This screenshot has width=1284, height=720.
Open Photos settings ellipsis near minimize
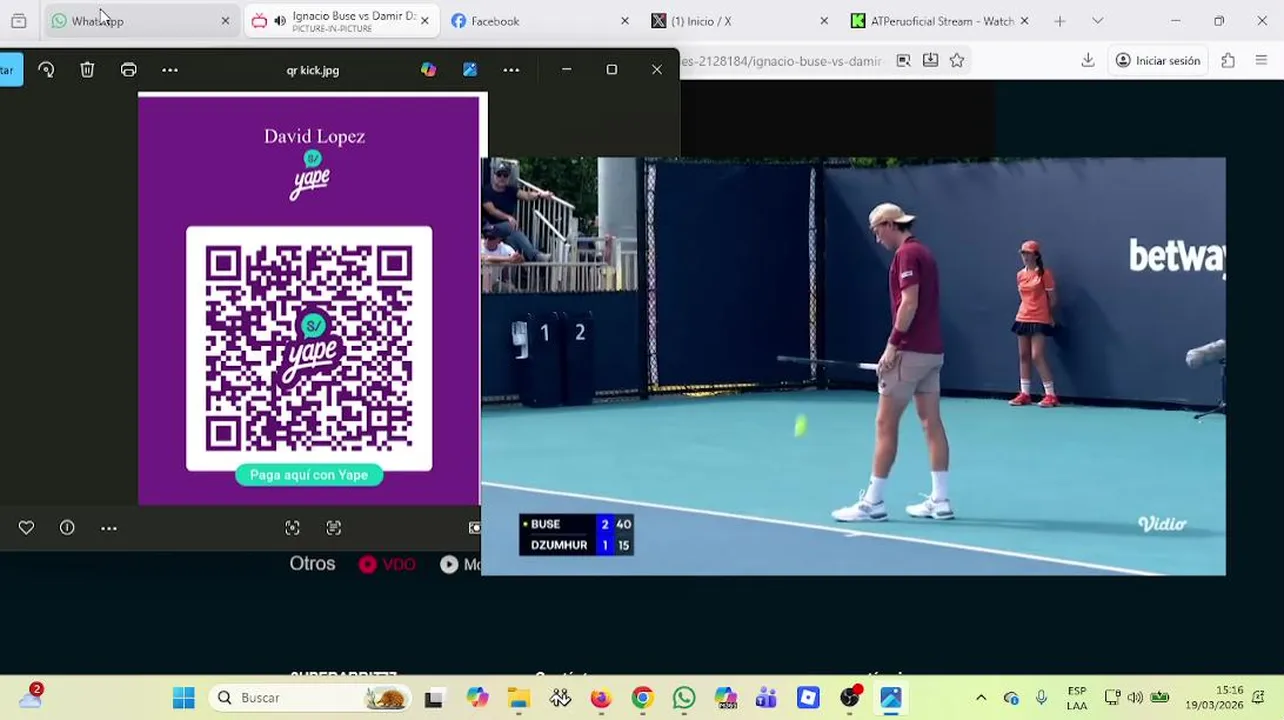click(511, 70)
